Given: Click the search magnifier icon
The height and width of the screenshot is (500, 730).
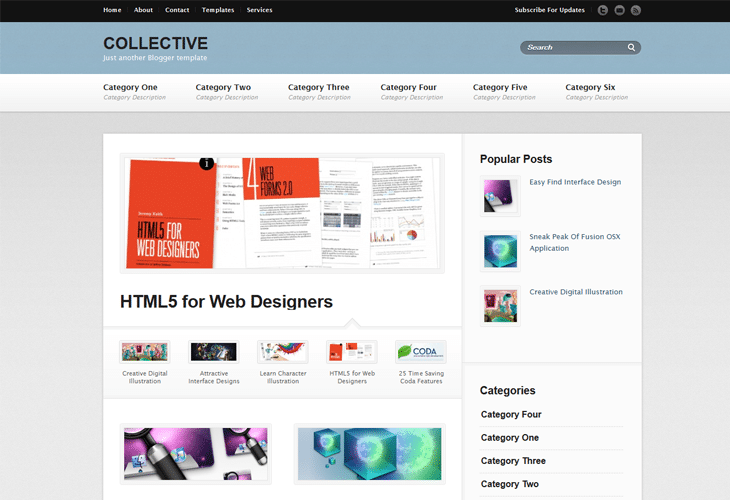Looking at the screenshot, I should tap(631, 47).
